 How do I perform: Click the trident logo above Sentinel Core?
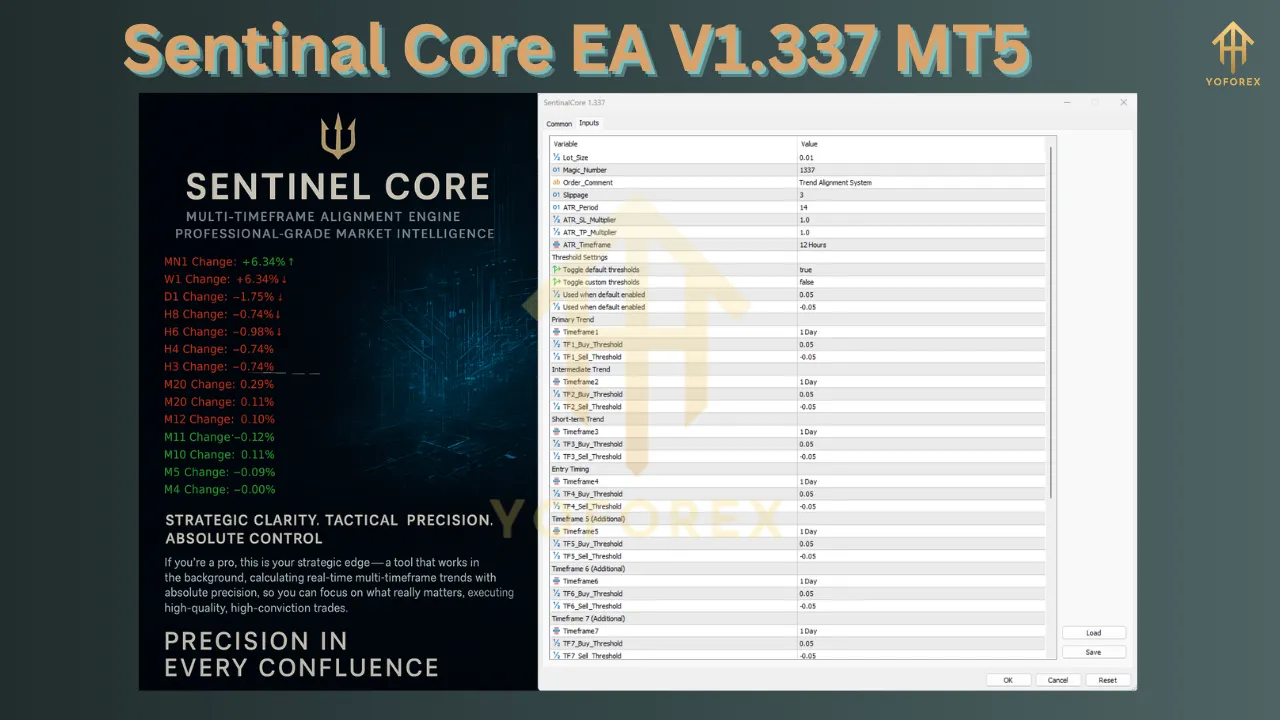pyautogui.click(x=338, y=136)
